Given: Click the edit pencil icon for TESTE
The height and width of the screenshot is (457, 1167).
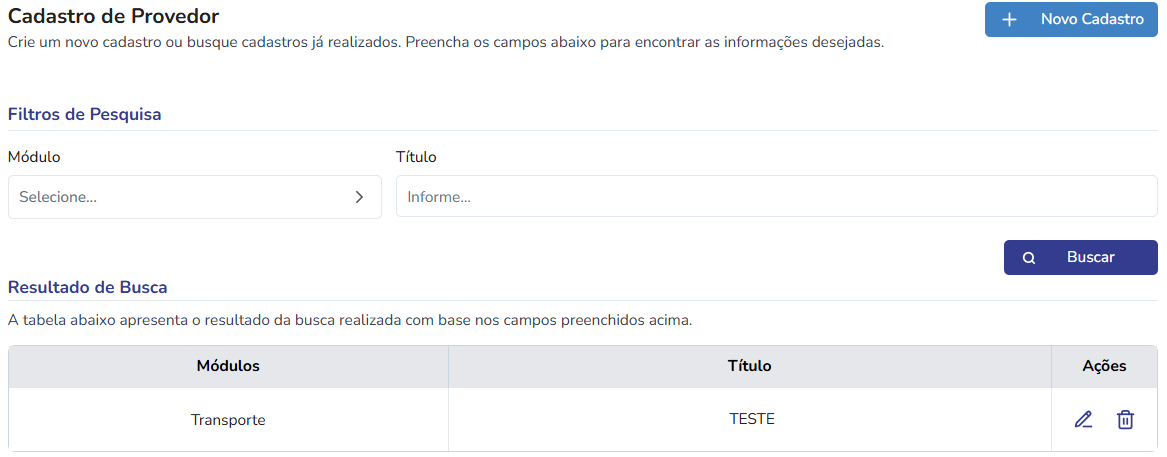Looking at the screenshot, I should pyautogui.click(x=1084, y=420).
